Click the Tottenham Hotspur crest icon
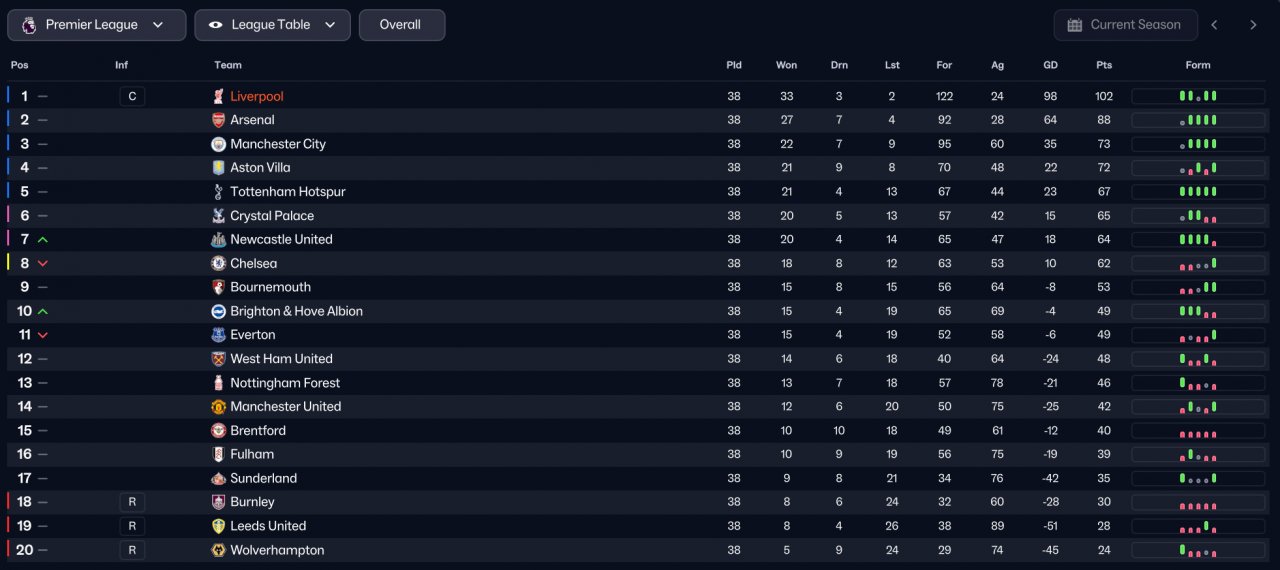This screenshot has height=570, width=1280. 218,192
